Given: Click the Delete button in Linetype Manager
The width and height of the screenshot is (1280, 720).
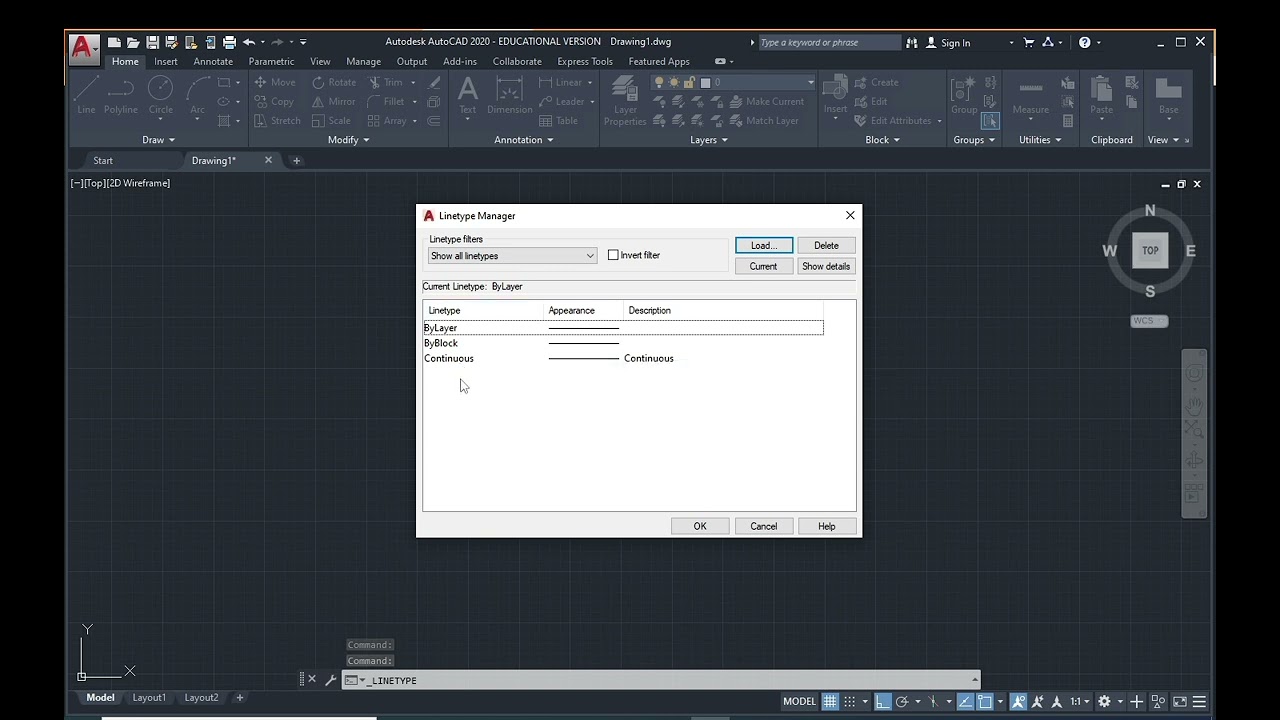Looking at the screenshot, I should pos(826,245).
